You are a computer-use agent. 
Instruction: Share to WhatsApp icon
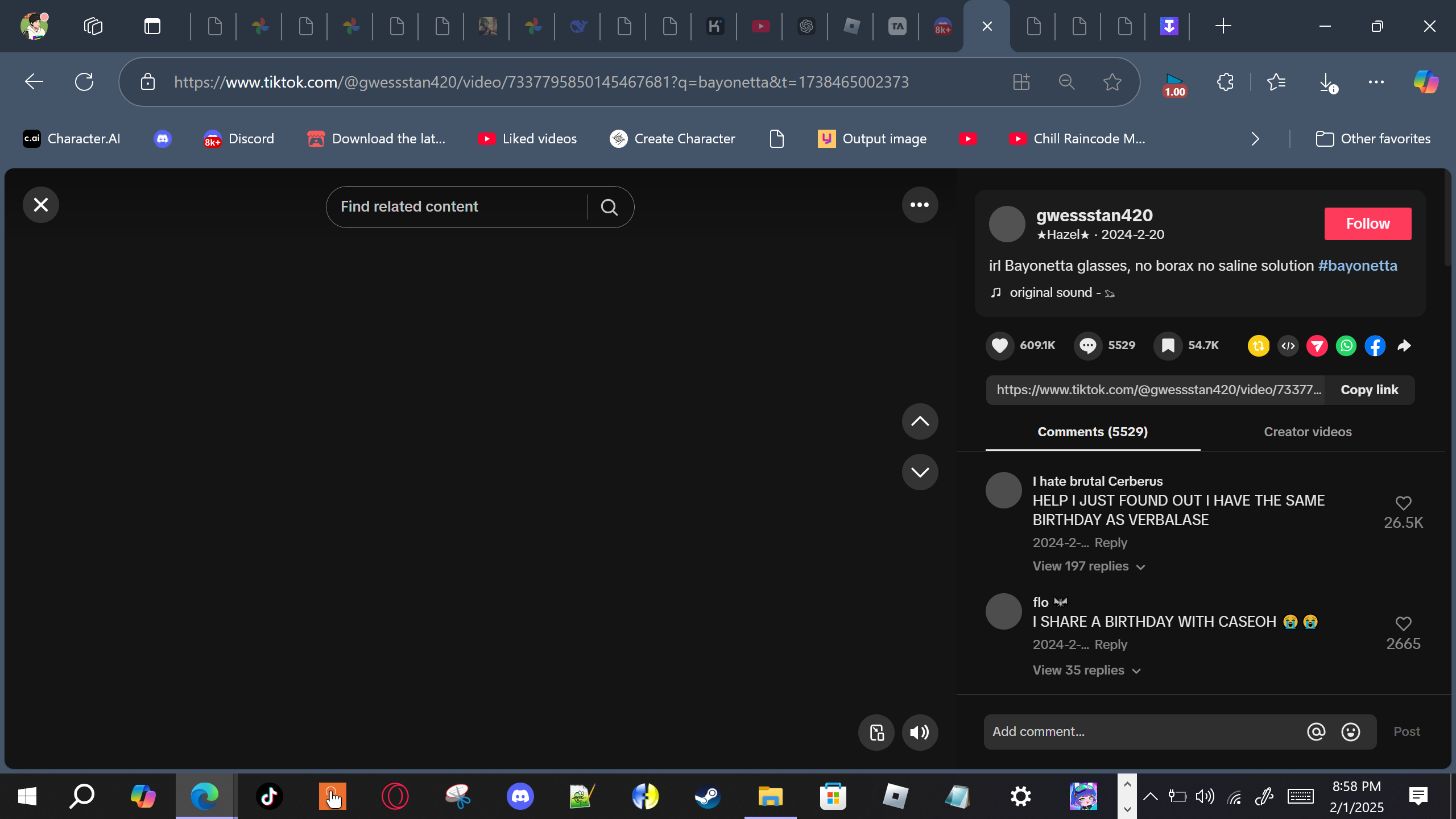click(1346, 345)
